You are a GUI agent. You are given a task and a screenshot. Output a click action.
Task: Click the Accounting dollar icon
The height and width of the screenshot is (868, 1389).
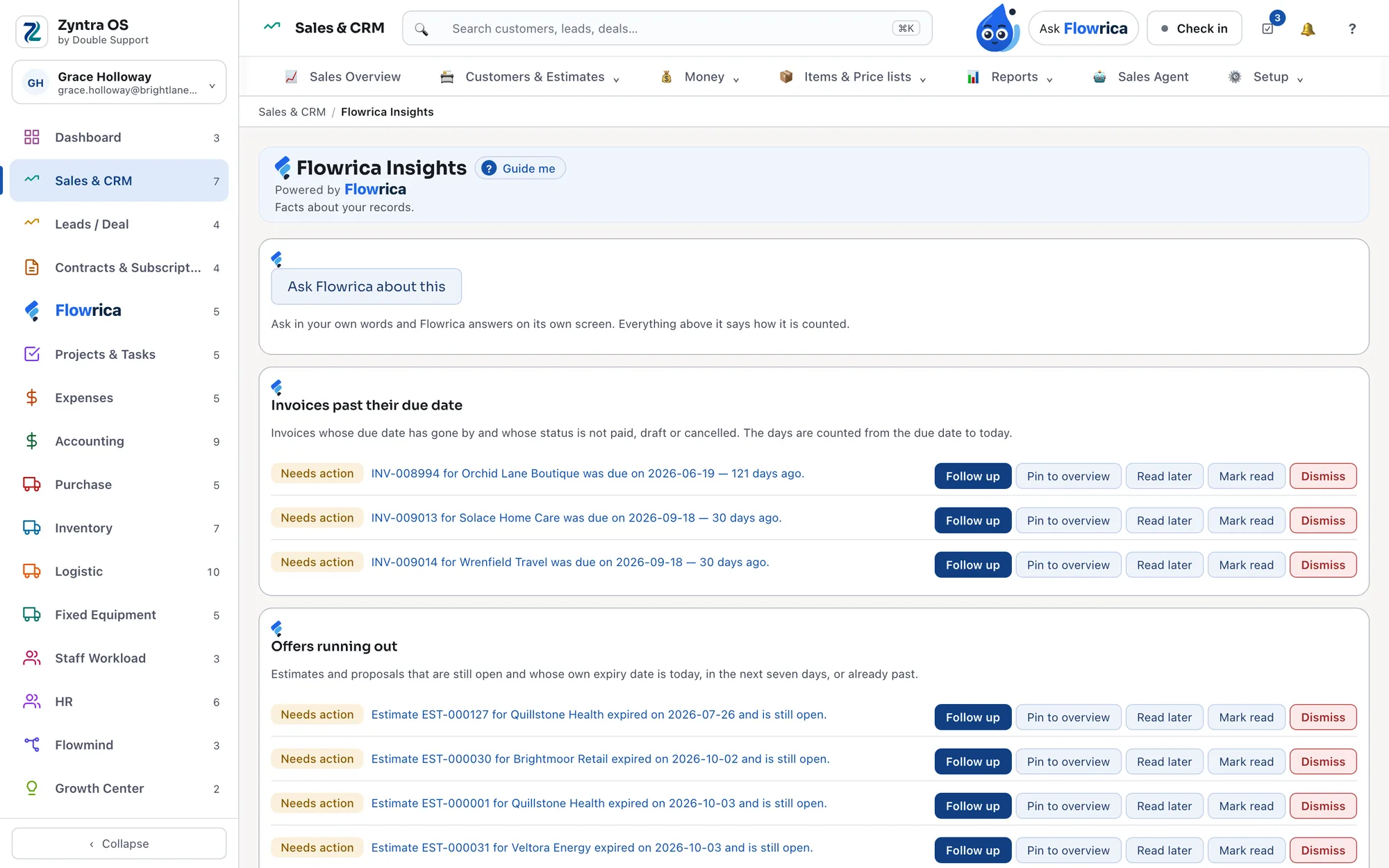point(32,441)
